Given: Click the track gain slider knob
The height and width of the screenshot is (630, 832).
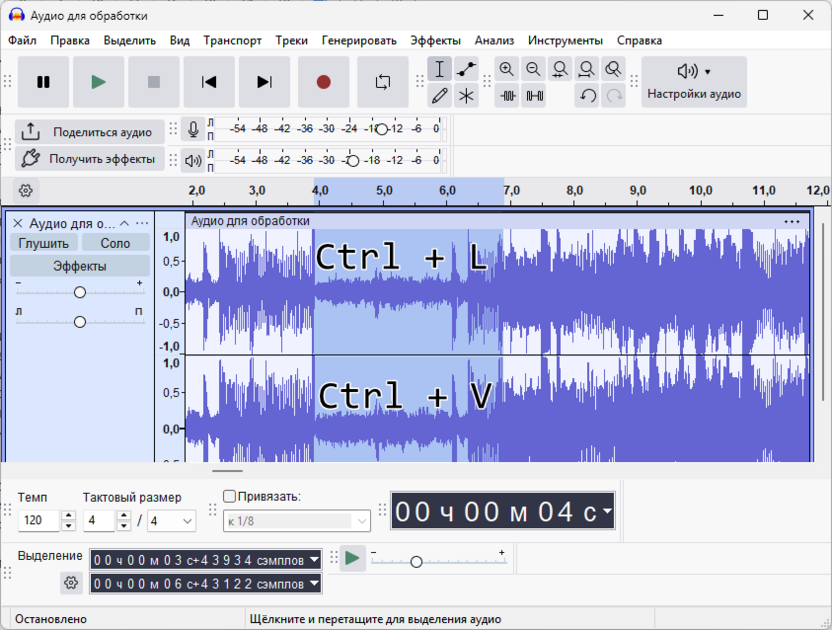Looking at the screenshot, I should (x=80, y=292).
